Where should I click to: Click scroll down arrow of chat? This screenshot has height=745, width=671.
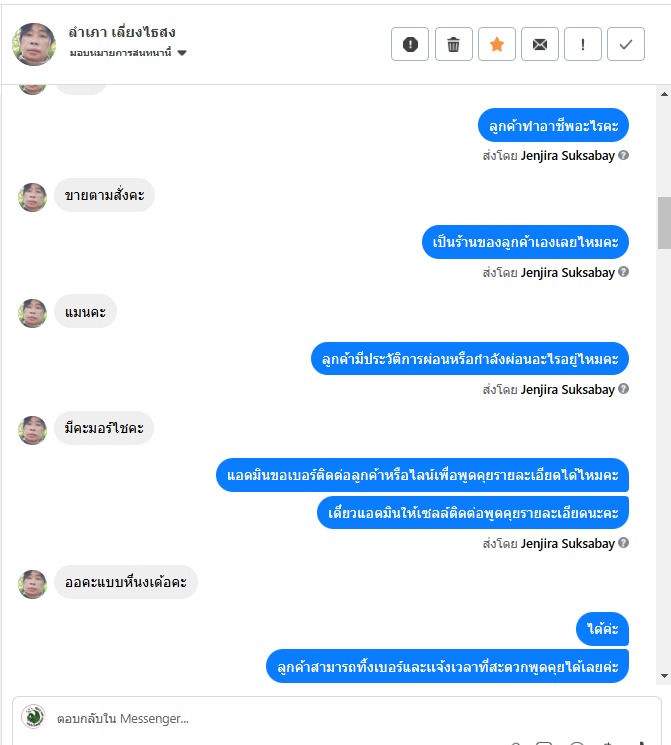point(664,676)
